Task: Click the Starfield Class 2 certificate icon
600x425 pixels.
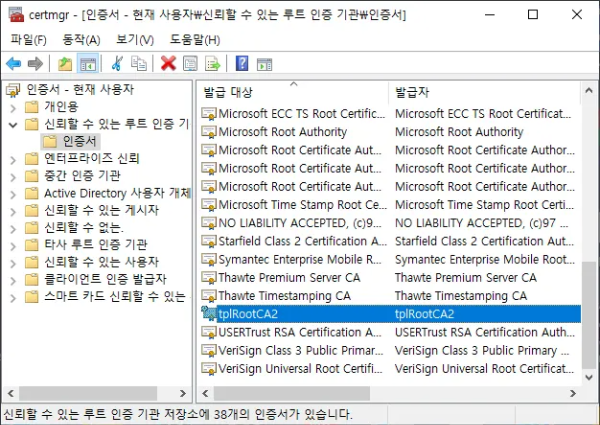Action: pos(209,241)
